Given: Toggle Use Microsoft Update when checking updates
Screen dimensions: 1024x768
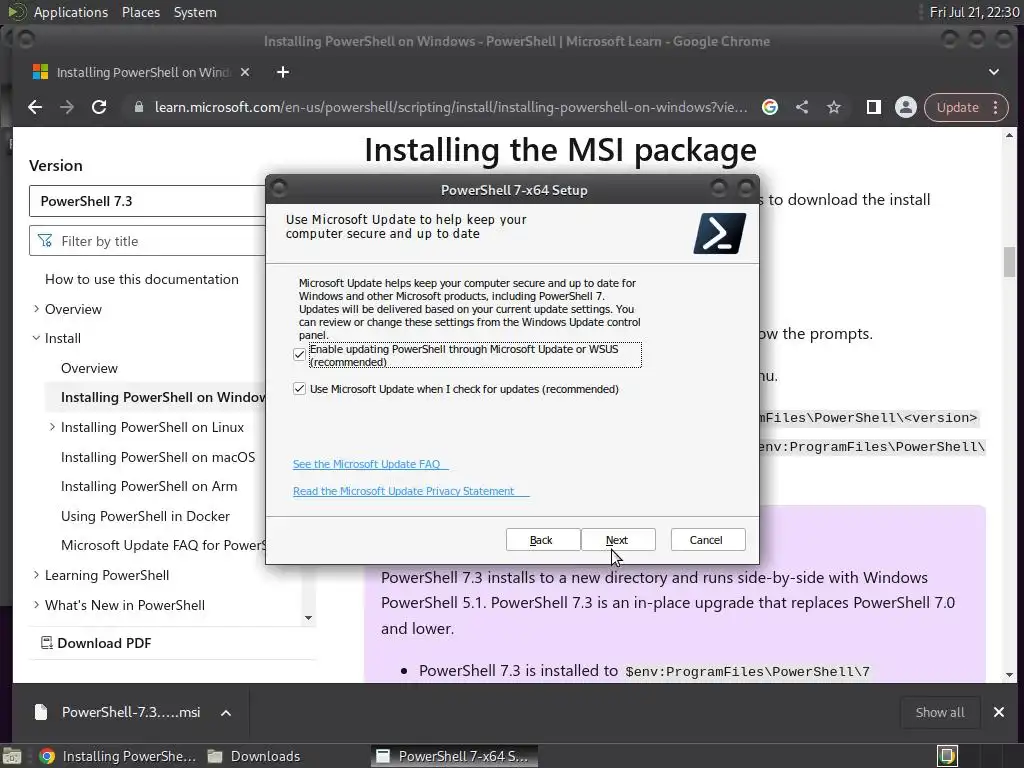Looking at the screenshot, I should click(x=299, y=389).
